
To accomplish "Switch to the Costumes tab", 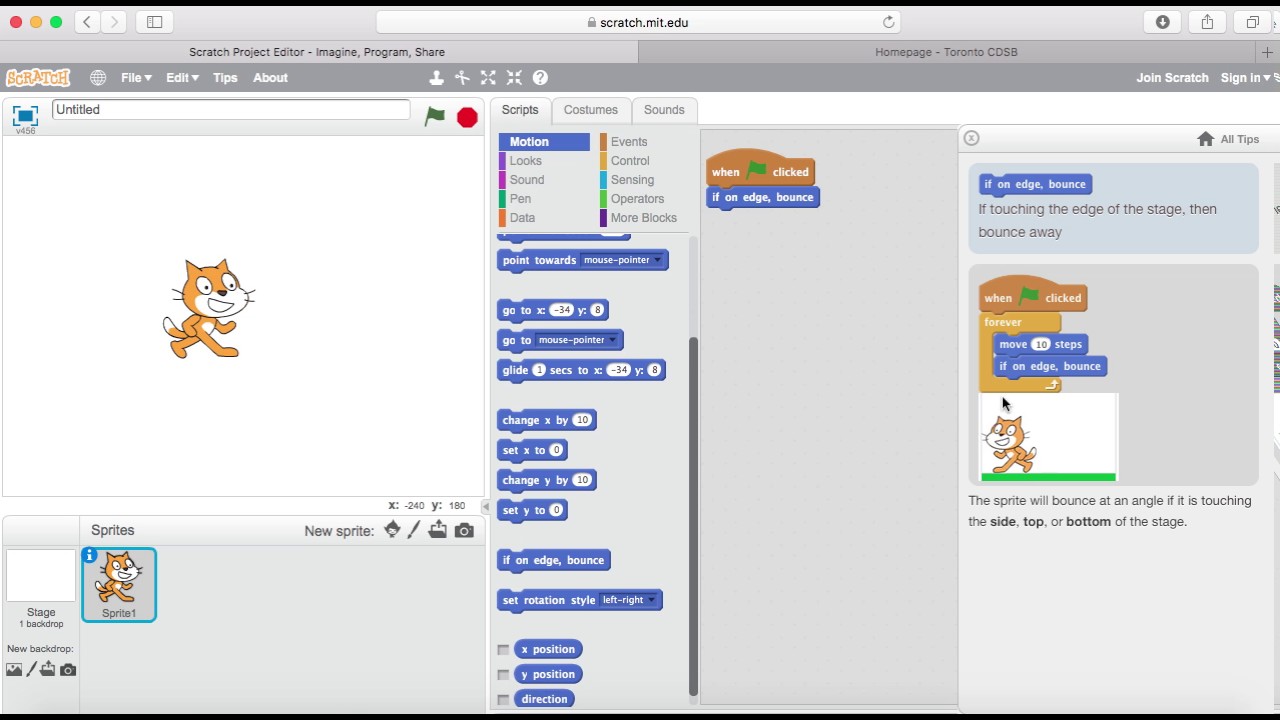I will tap(590, 110).
